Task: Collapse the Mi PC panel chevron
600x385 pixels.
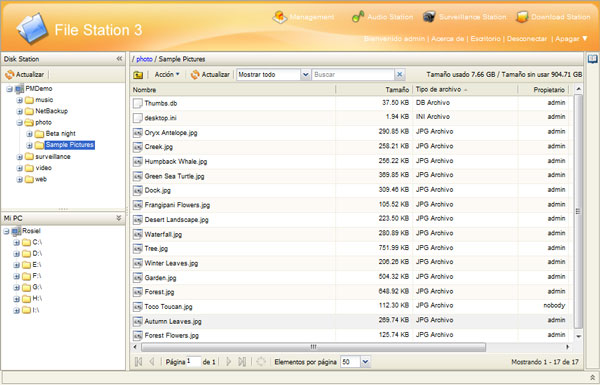Action: click(119, 218)
